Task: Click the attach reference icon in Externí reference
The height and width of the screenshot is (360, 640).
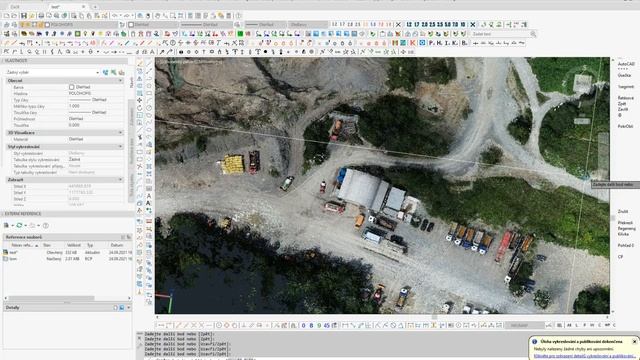Action: point(6,225)
